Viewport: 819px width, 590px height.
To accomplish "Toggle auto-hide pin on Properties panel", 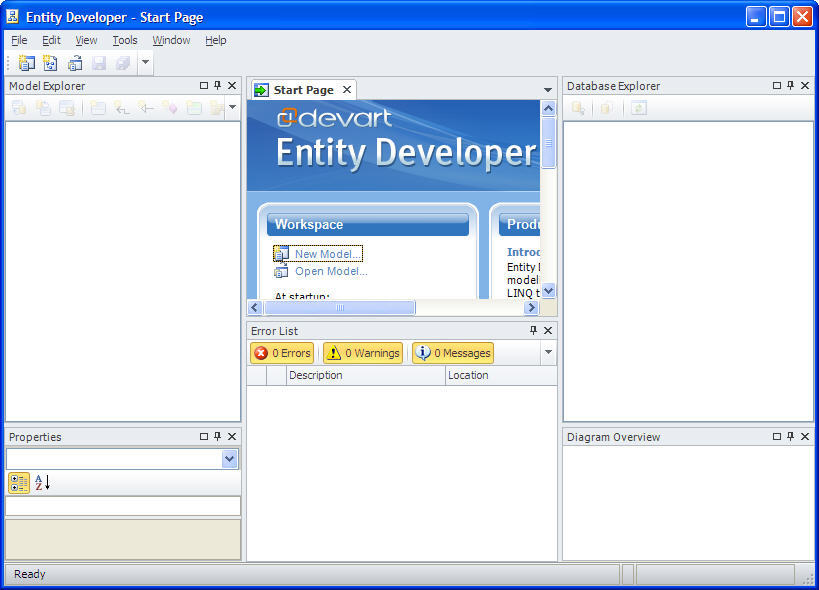I will tap(218, 436).
